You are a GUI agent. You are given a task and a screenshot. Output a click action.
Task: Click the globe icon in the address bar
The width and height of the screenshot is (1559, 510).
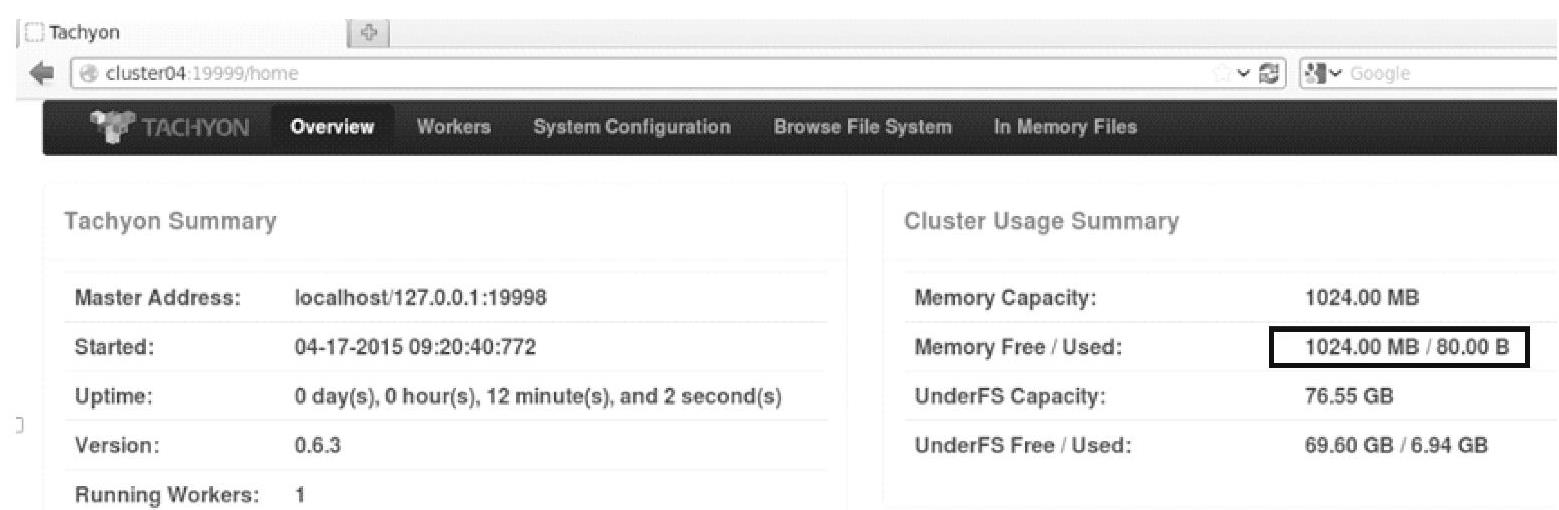(88, 73)
